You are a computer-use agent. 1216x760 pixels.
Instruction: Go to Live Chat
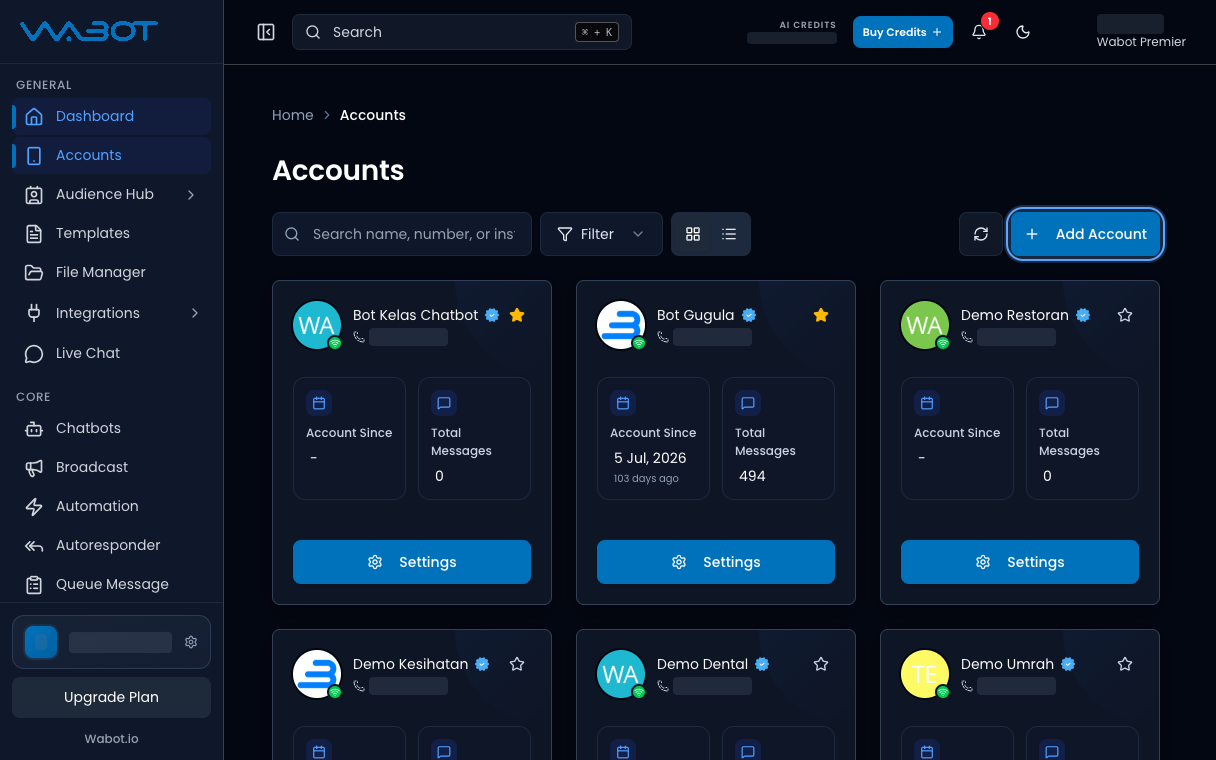click(x=111, y=353)
